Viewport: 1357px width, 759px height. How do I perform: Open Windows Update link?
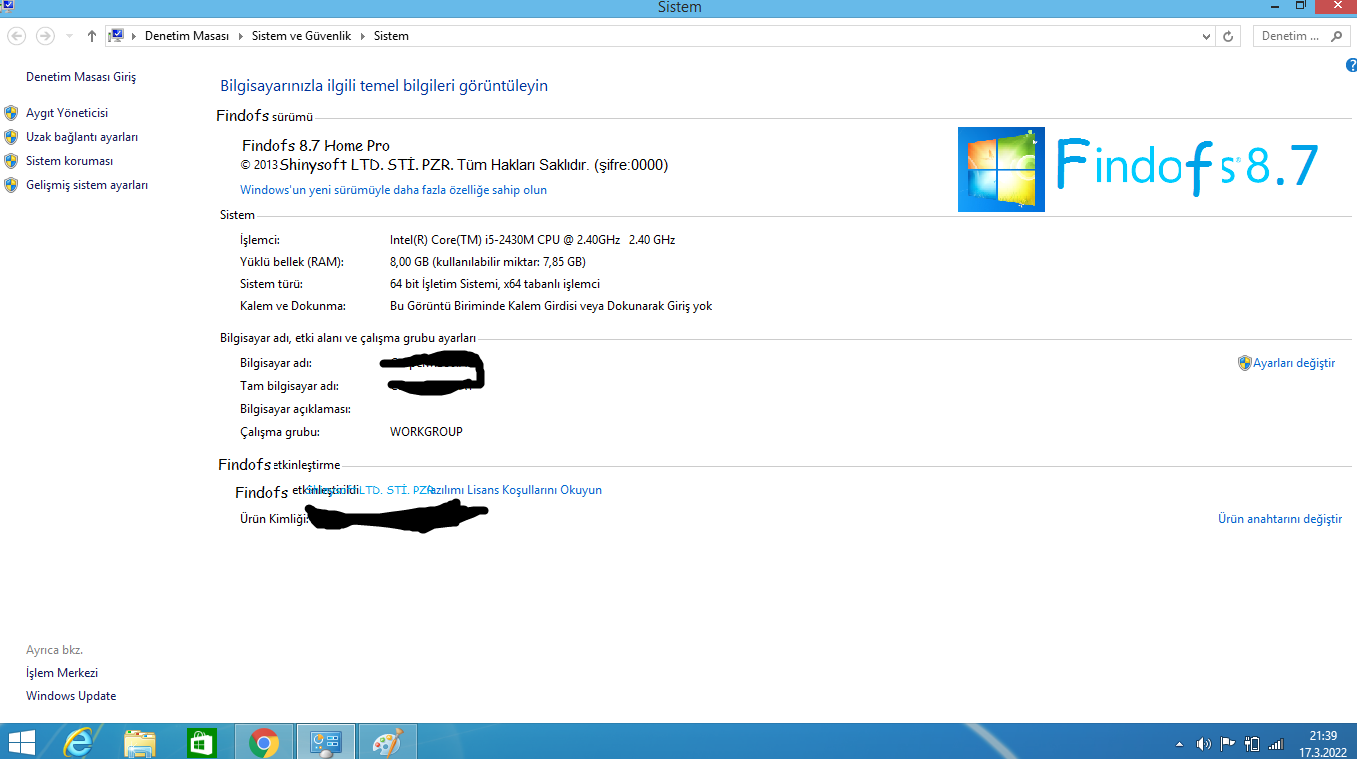pos(71,696)
